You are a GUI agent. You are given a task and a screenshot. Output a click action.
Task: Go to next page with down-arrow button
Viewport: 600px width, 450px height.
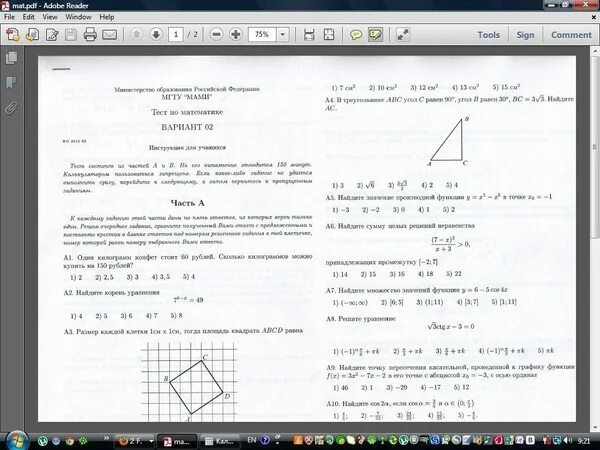pos(156,34)
